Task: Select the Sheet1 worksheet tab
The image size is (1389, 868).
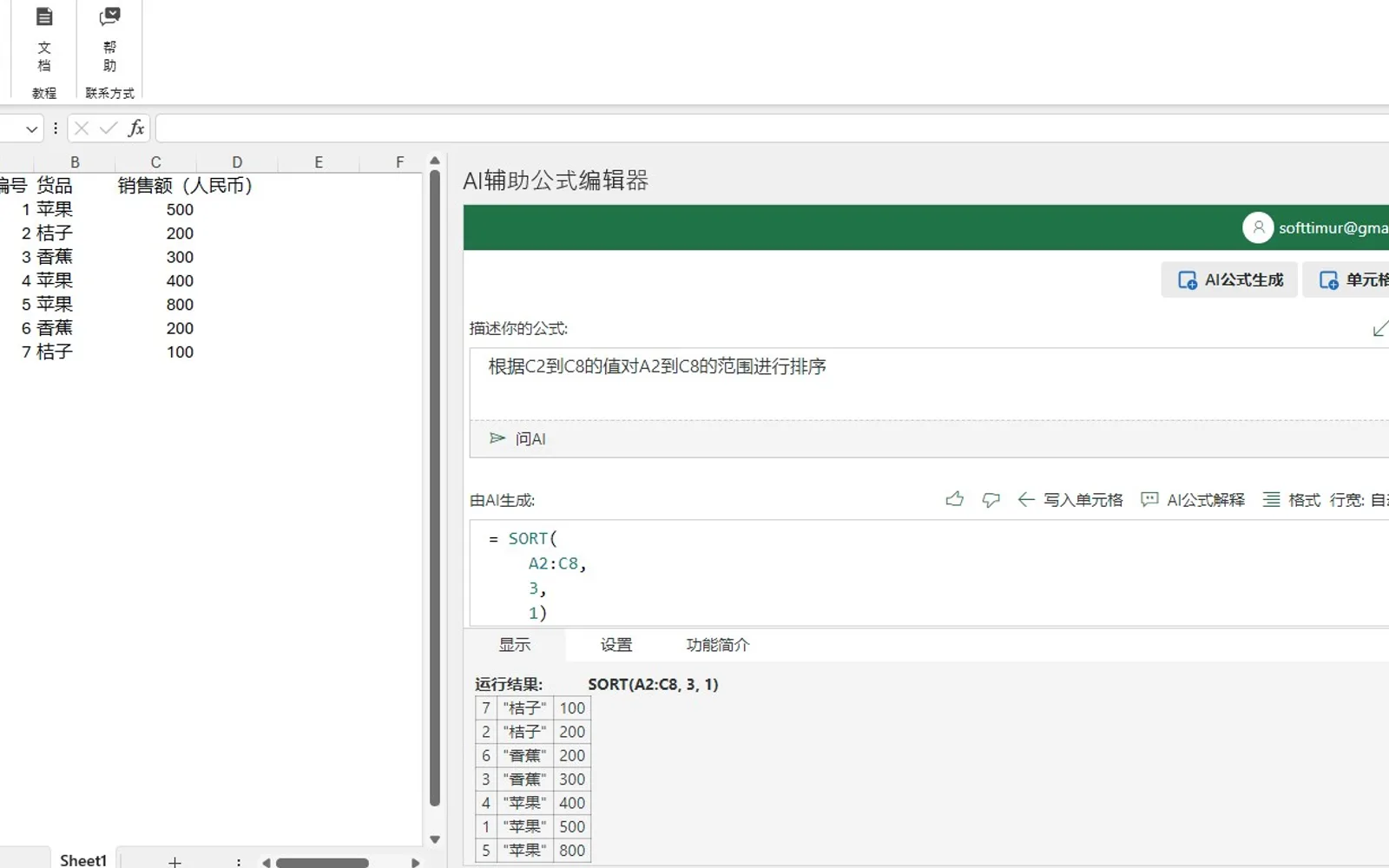Action: pos(83,859)
